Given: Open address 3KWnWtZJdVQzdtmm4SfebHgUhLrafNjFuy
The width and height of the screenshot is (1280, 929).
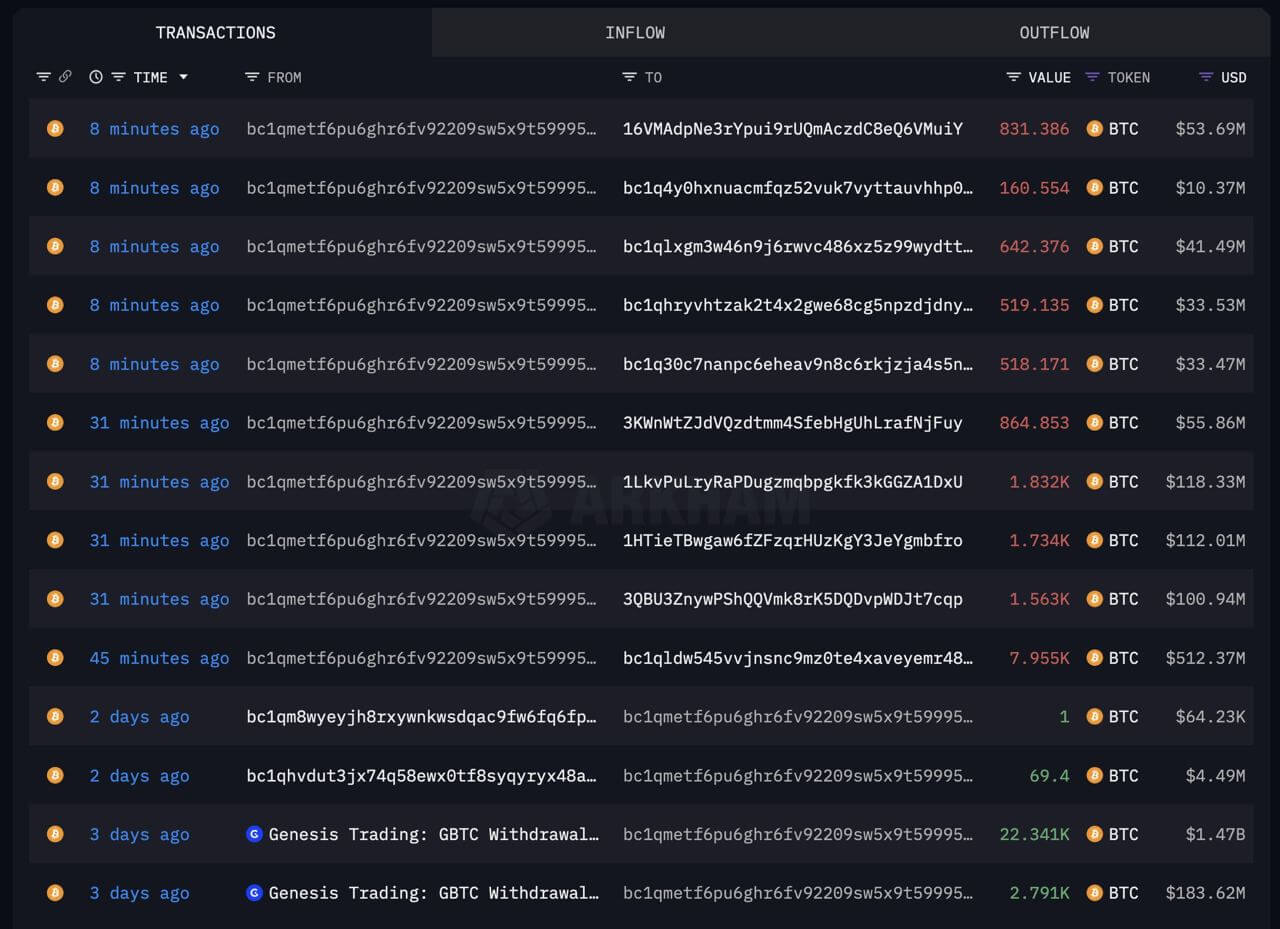Looking at the screenshot, I should [x=792, y=422].
